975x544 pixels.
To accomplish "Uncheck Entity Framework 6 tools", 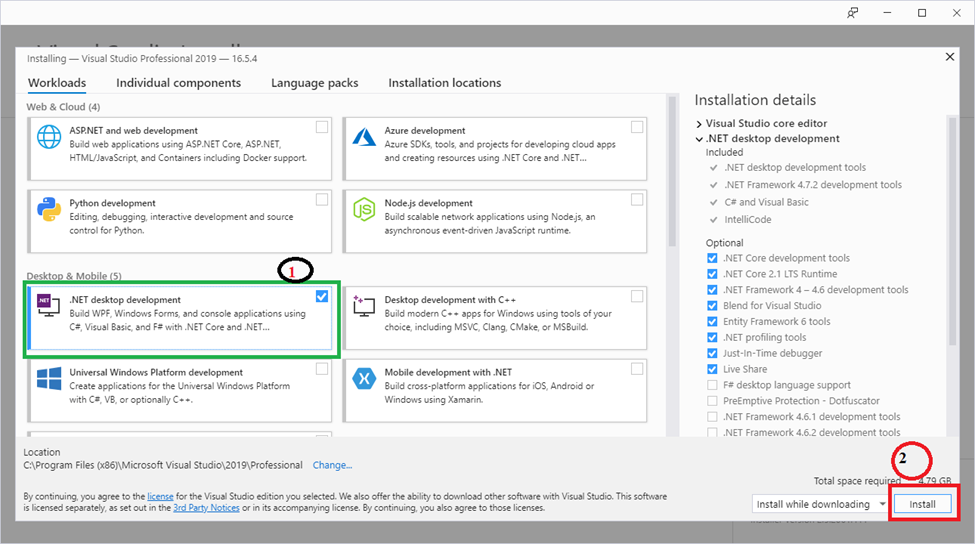I will (x=712, y=321).
